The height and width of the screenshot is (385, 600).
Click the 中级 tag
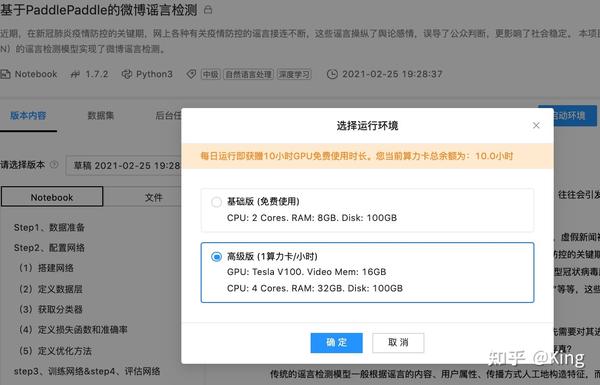210,74
